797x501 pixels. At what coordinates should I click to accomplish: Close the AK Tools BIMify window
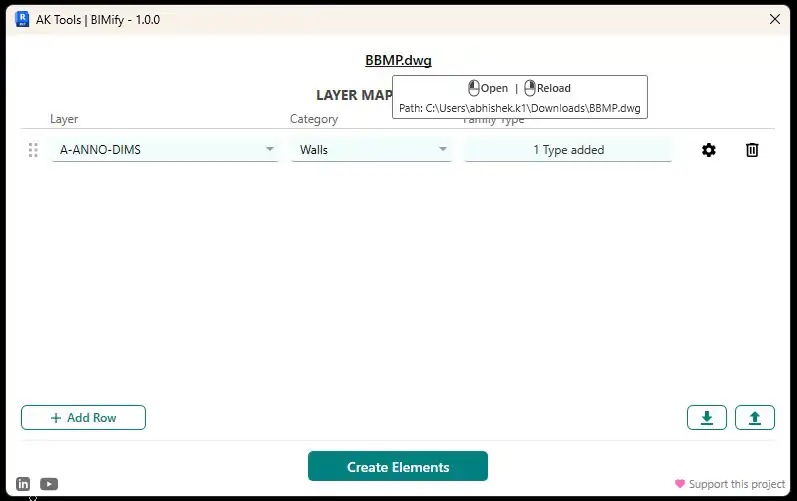tap(774, 19)
